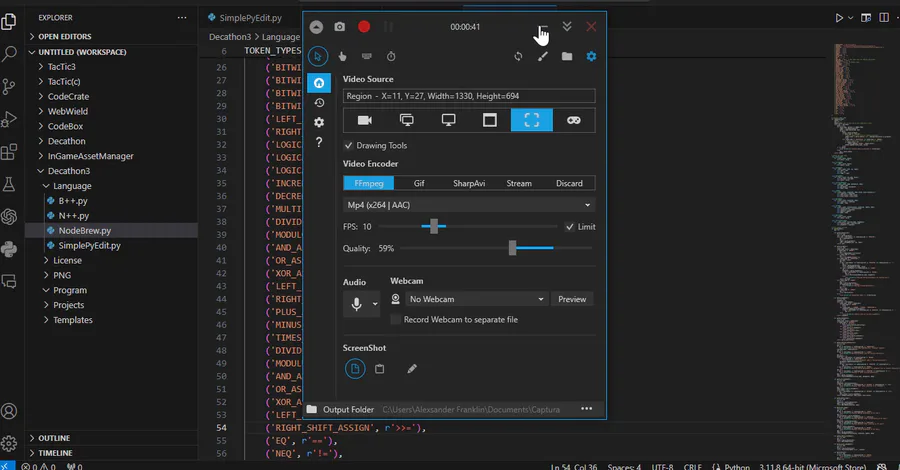Open the output folder three-dots menu
900x470 pixels.
pos(586,409)
